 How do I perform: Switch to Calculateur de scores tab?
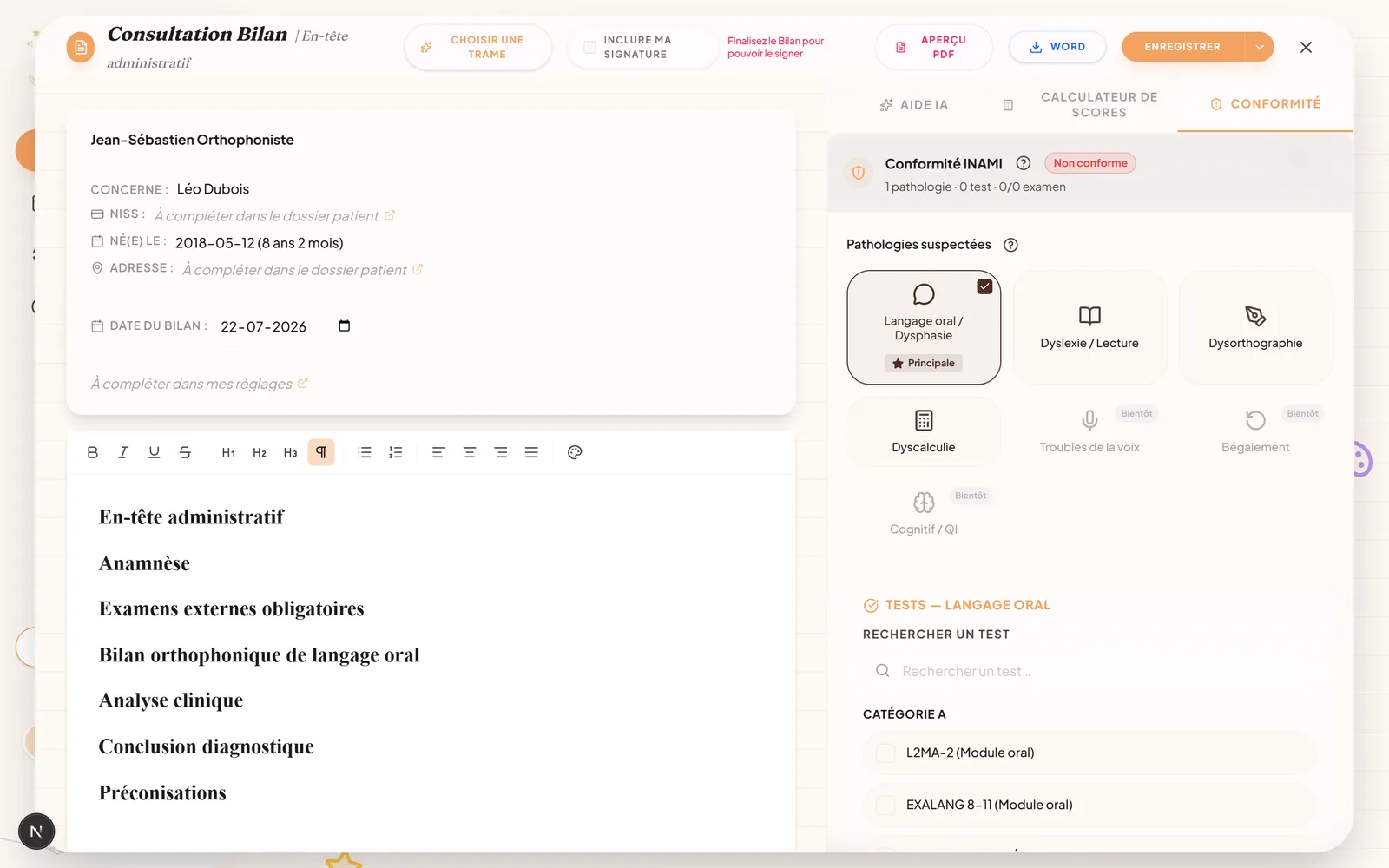[1081, 105]
